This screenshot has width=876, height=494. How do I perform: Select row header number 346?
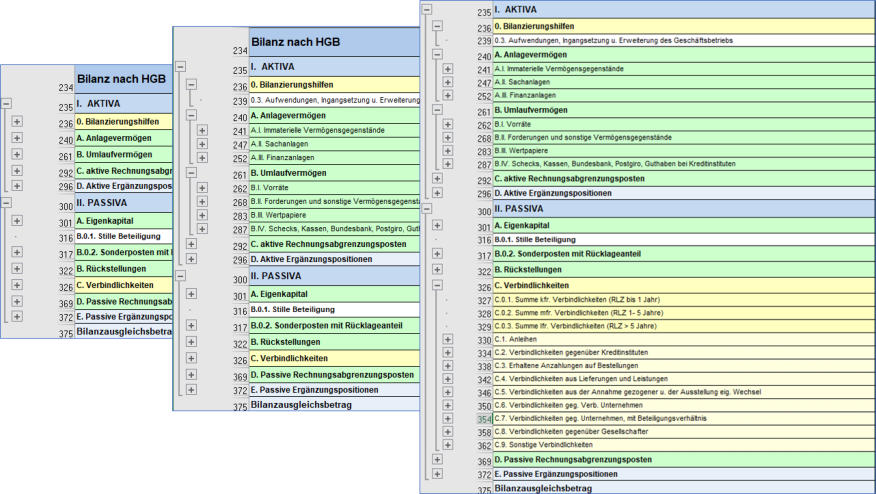tap(484, 393)
